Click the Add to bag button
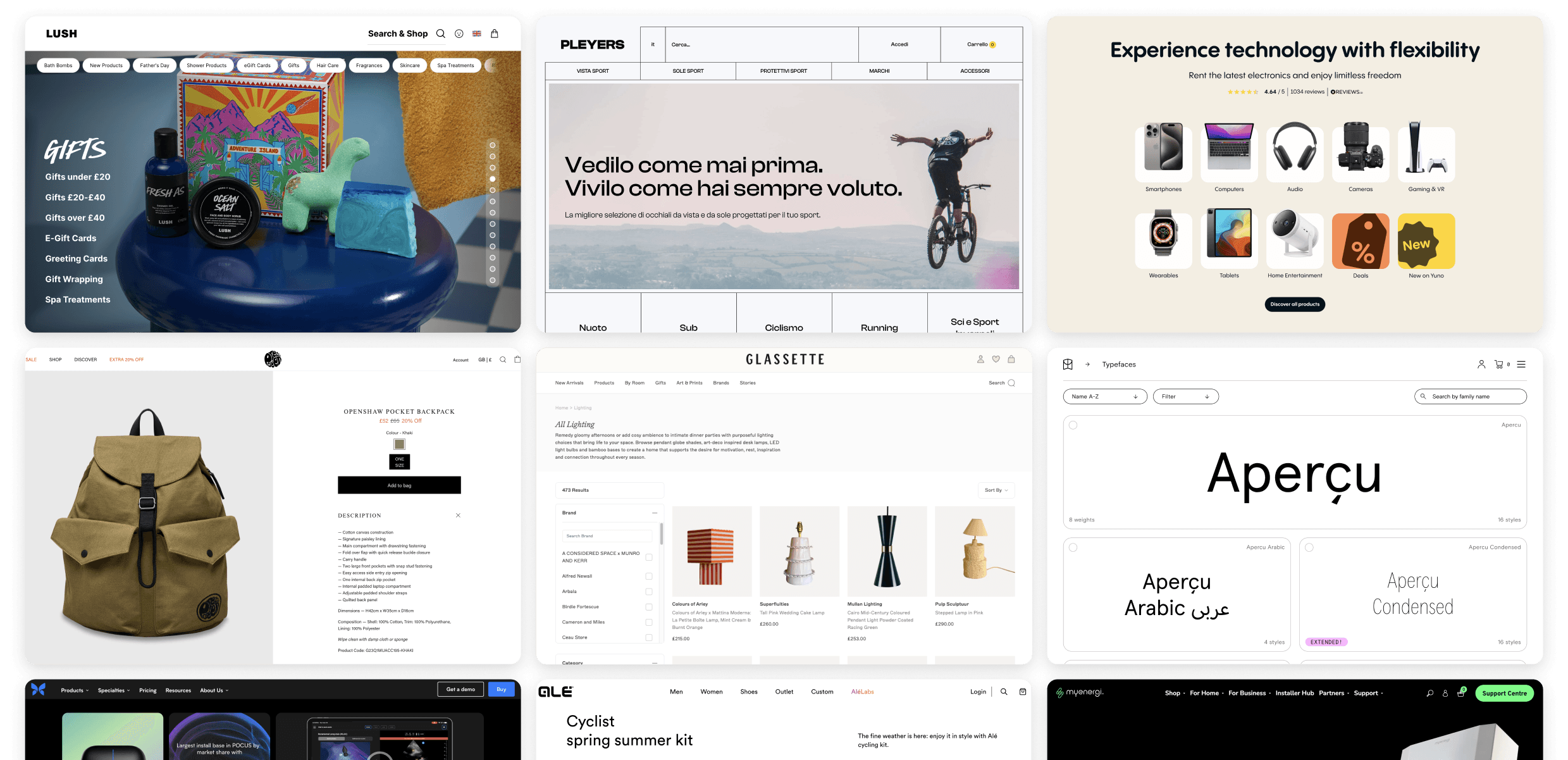Viewport: 1568px width, 760px height. (x=399, y=485)
